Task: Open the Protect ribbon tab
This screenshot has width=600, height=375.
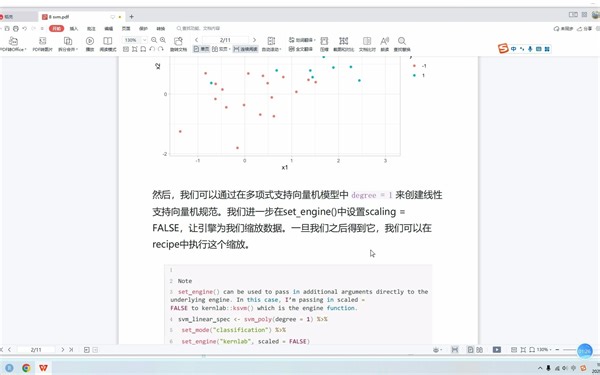Action: pos(143,29)
